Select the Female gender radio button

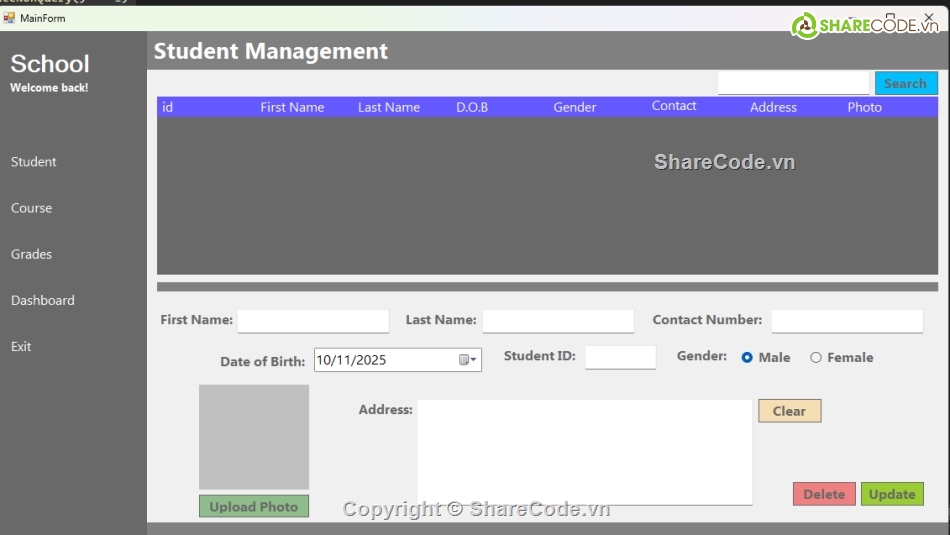point(816,358)
